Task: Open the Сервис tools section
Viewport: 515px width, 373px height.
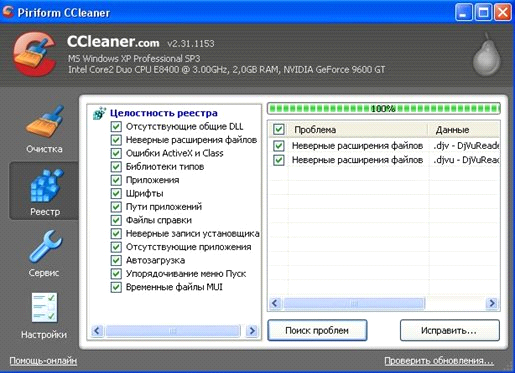Action: pyautogui.click(x=44, y=253)
